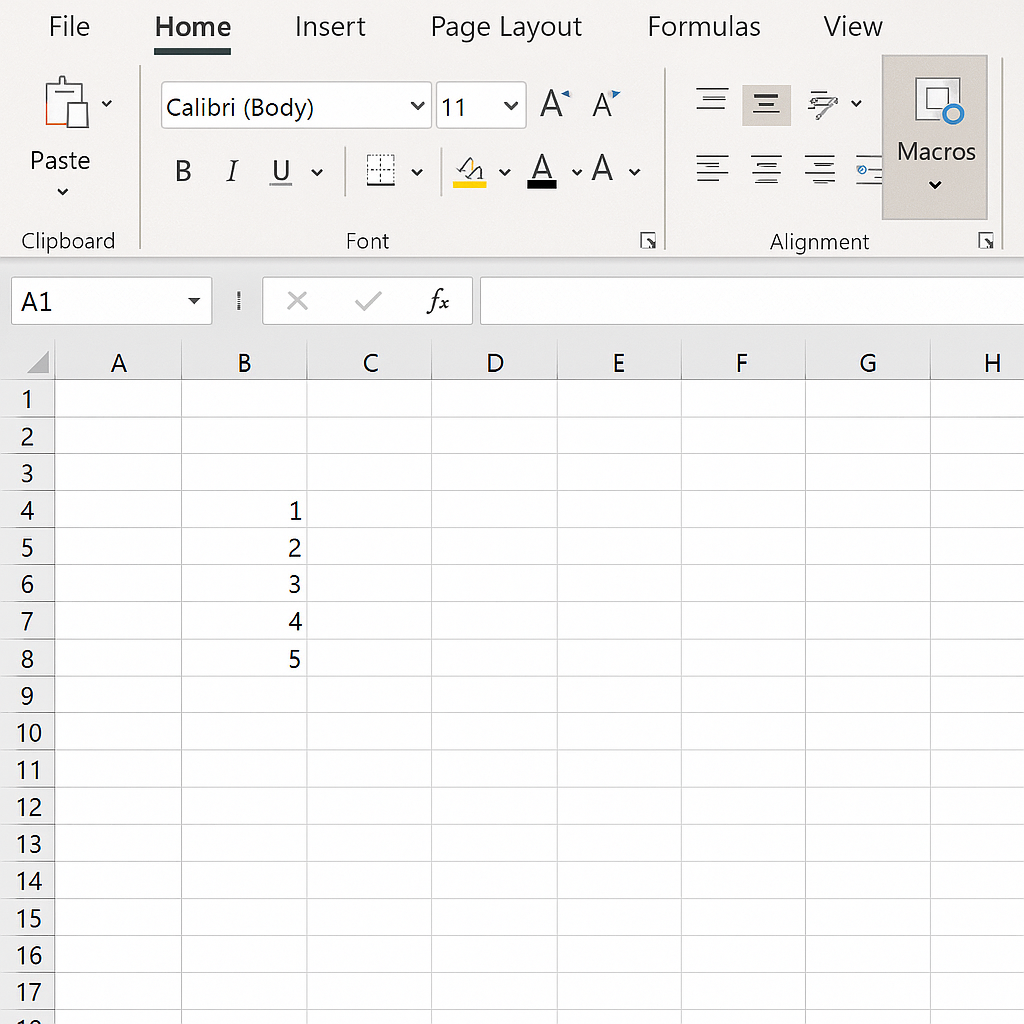Open the Alignment dialog launcher
This screenshot has width=1024, height=1024.
point(986,241)
